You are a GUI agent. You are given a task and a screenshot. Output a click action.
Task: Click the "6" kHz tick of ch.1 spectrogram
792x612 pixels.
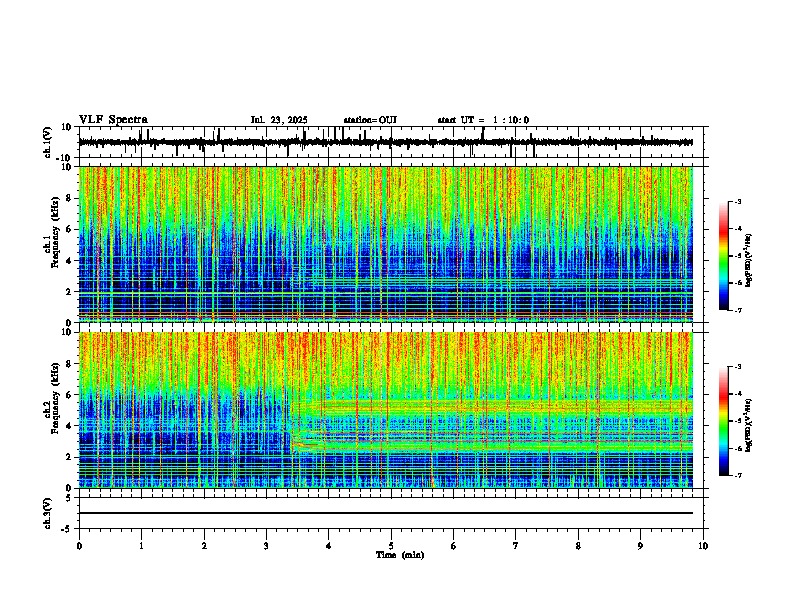click(x=70, y=229)
